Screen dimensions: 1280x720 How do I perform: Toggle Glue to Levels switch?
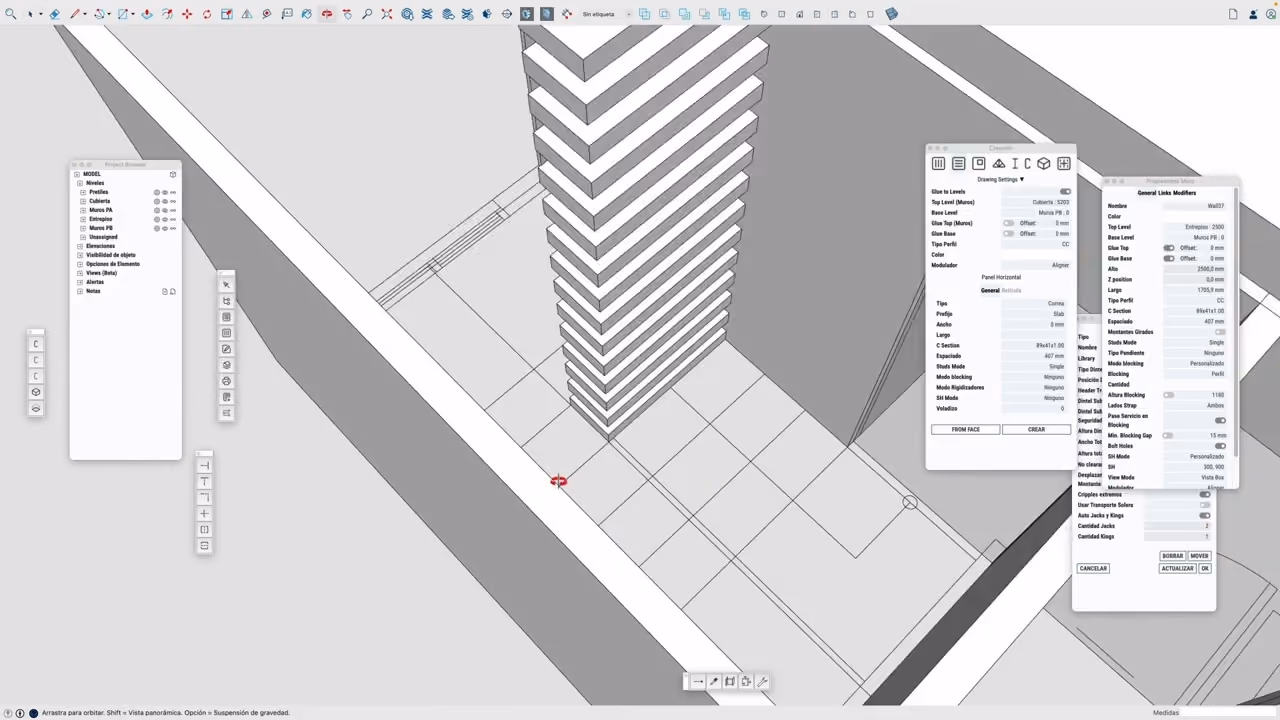click(x=1065, y=192)
